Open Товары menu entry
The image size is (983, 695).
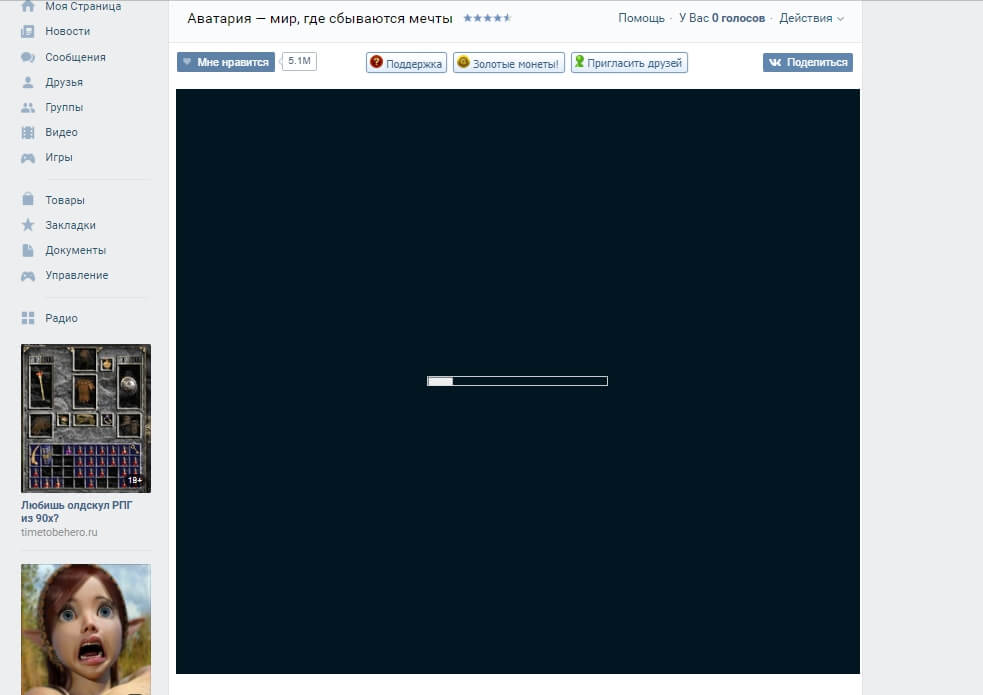(65, 200)
